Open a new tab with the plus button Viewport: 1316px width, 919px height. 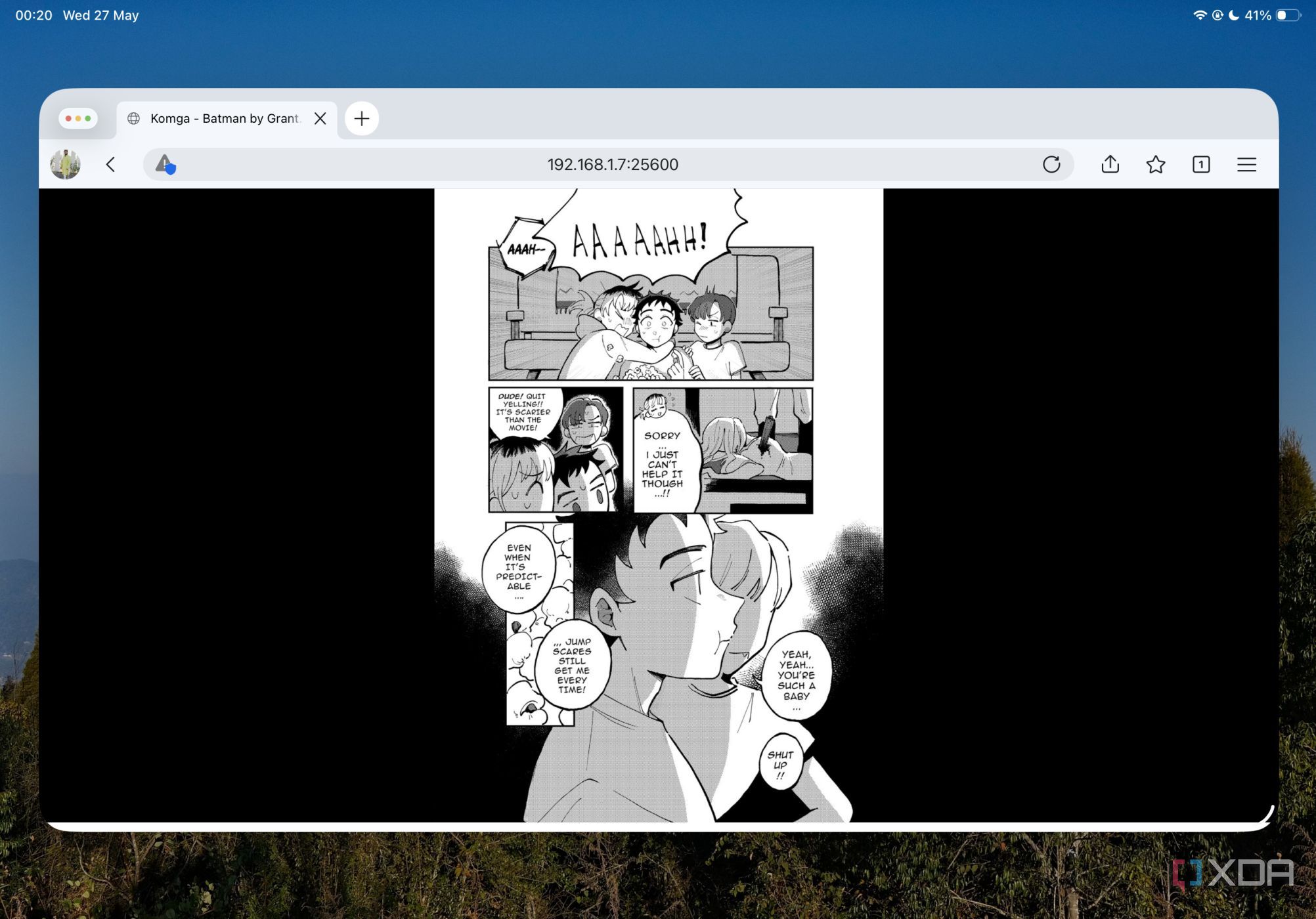362,118
